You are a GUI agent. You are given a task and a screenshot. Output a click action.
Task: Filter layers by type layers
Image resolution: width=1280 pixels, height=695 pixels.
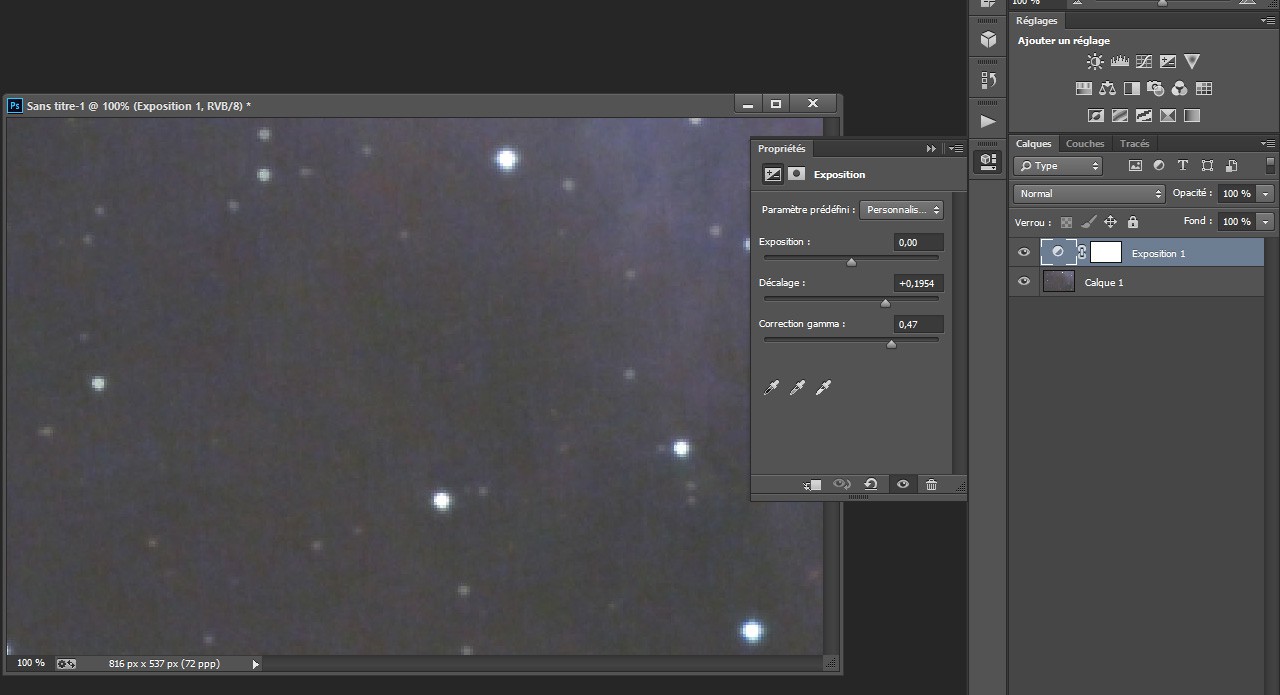[1183, 166]
